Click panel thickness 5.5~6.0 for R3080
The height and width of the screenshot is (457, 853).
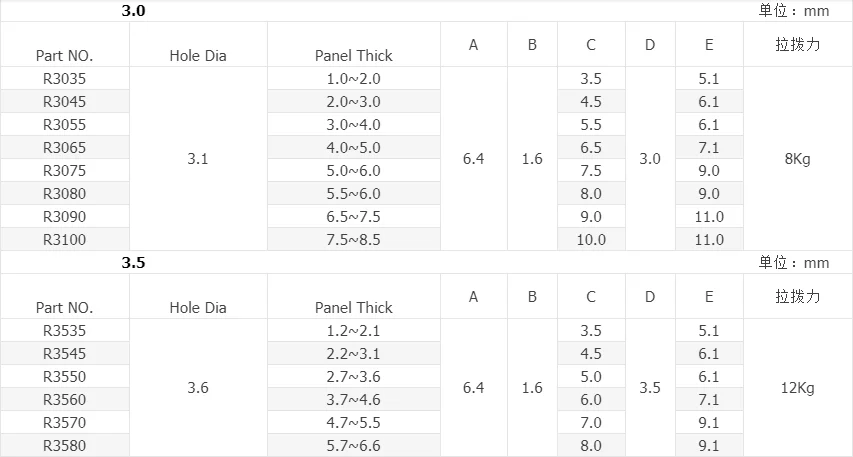click(x=354, y=194)
